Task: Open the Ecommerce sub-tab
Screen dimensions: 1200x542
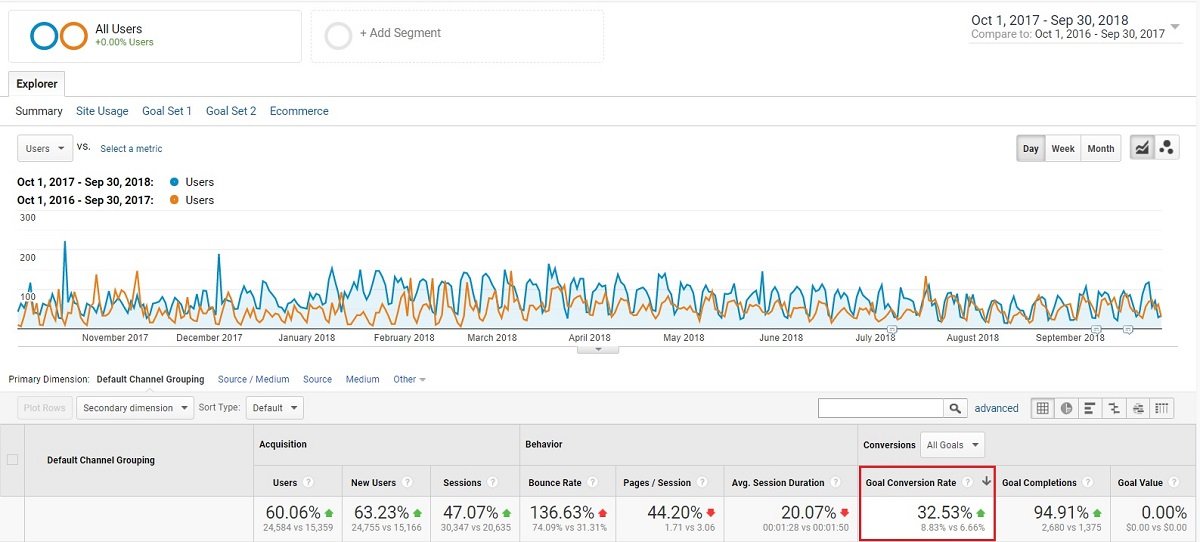Action: pyautogui.click(x=299, y=111)
